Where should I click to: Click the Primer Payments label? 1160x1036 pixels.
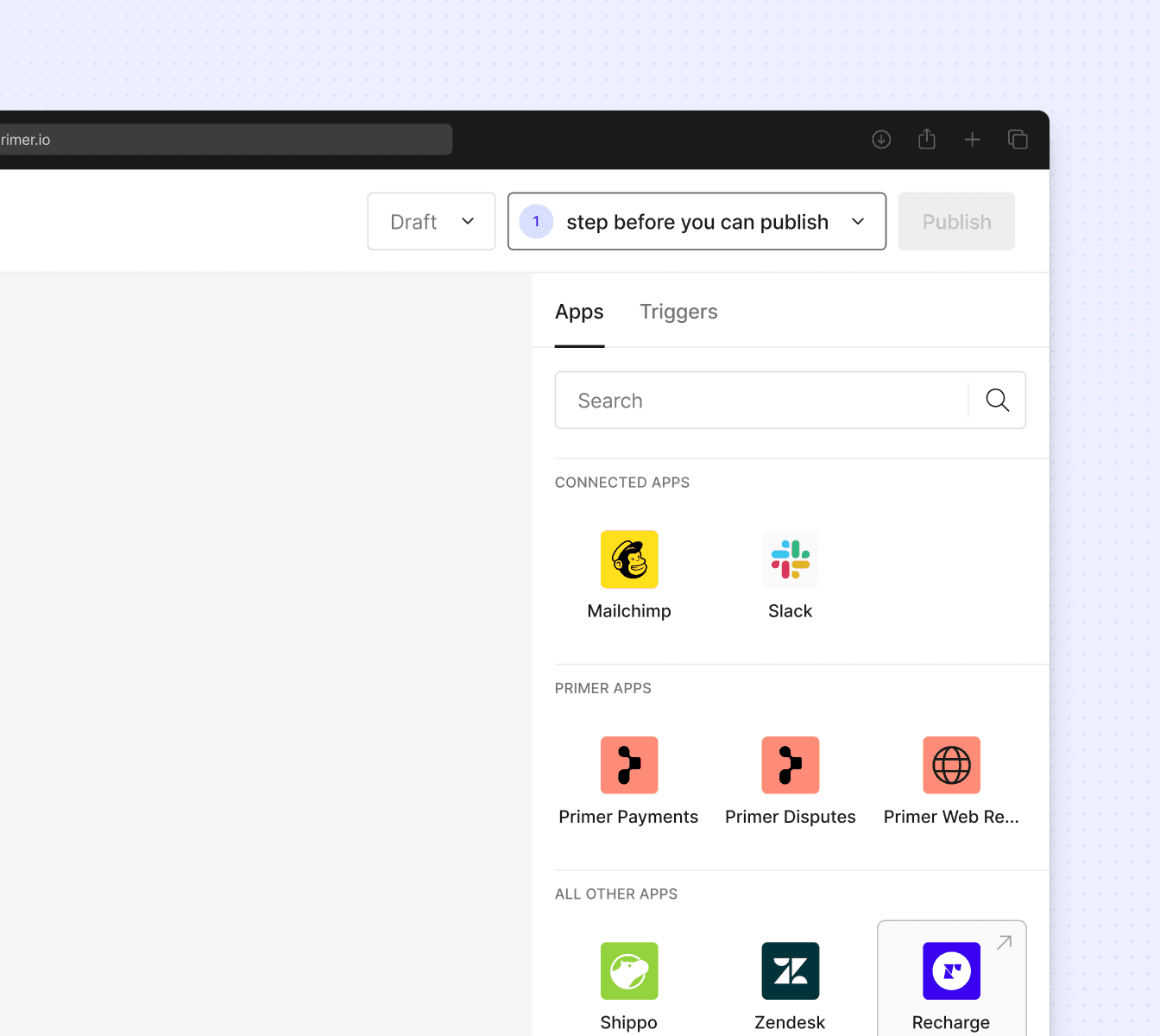pos(628,817)
